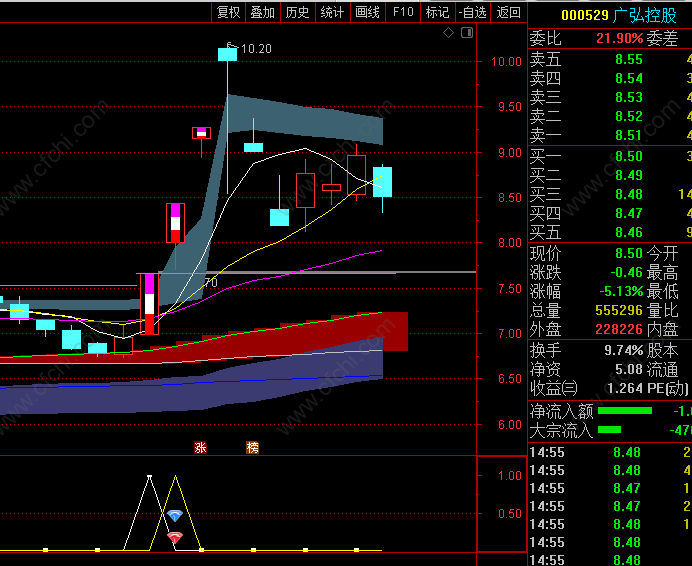
Task: Click 外盘 value 228226
Action: coord(619,329)
